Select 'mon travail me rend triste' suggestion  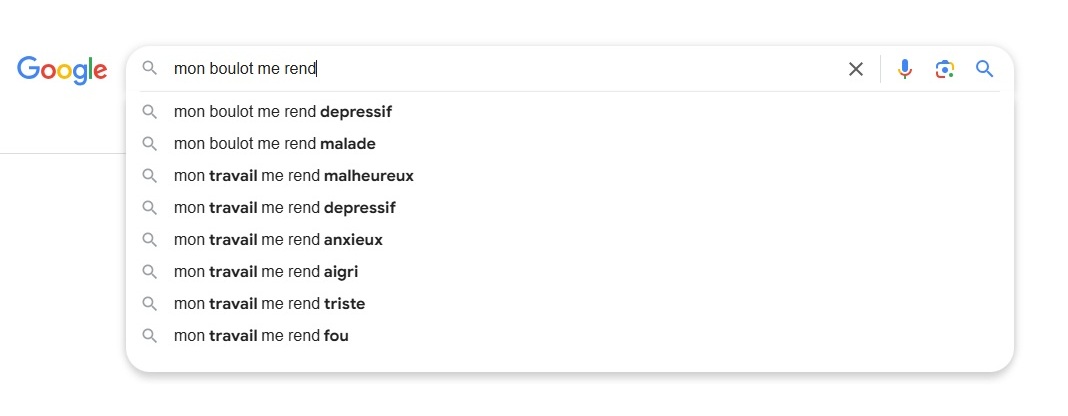(270, 304)
